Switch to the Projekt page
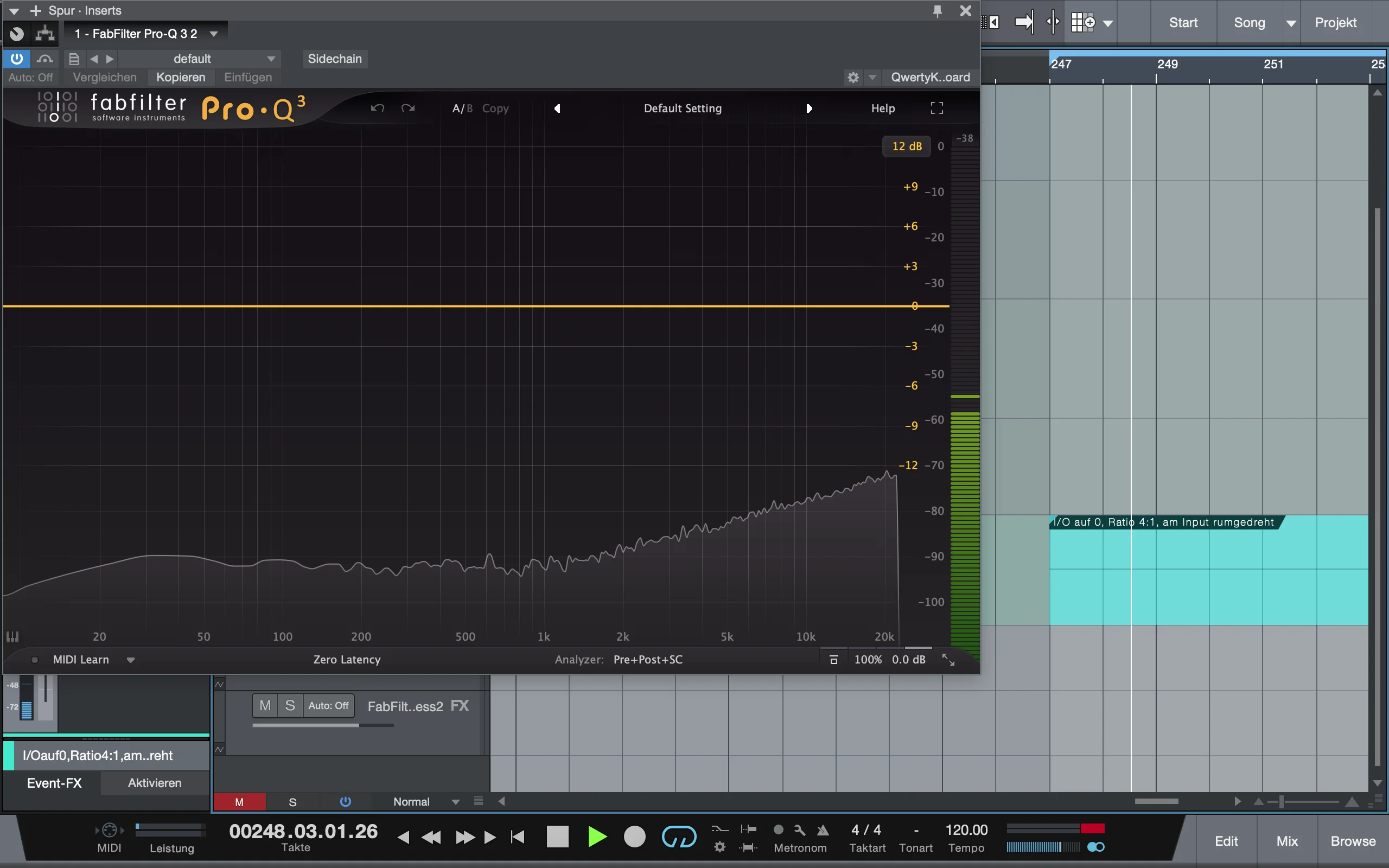This screenshot has height=868, width=1389. [1336, 23]
